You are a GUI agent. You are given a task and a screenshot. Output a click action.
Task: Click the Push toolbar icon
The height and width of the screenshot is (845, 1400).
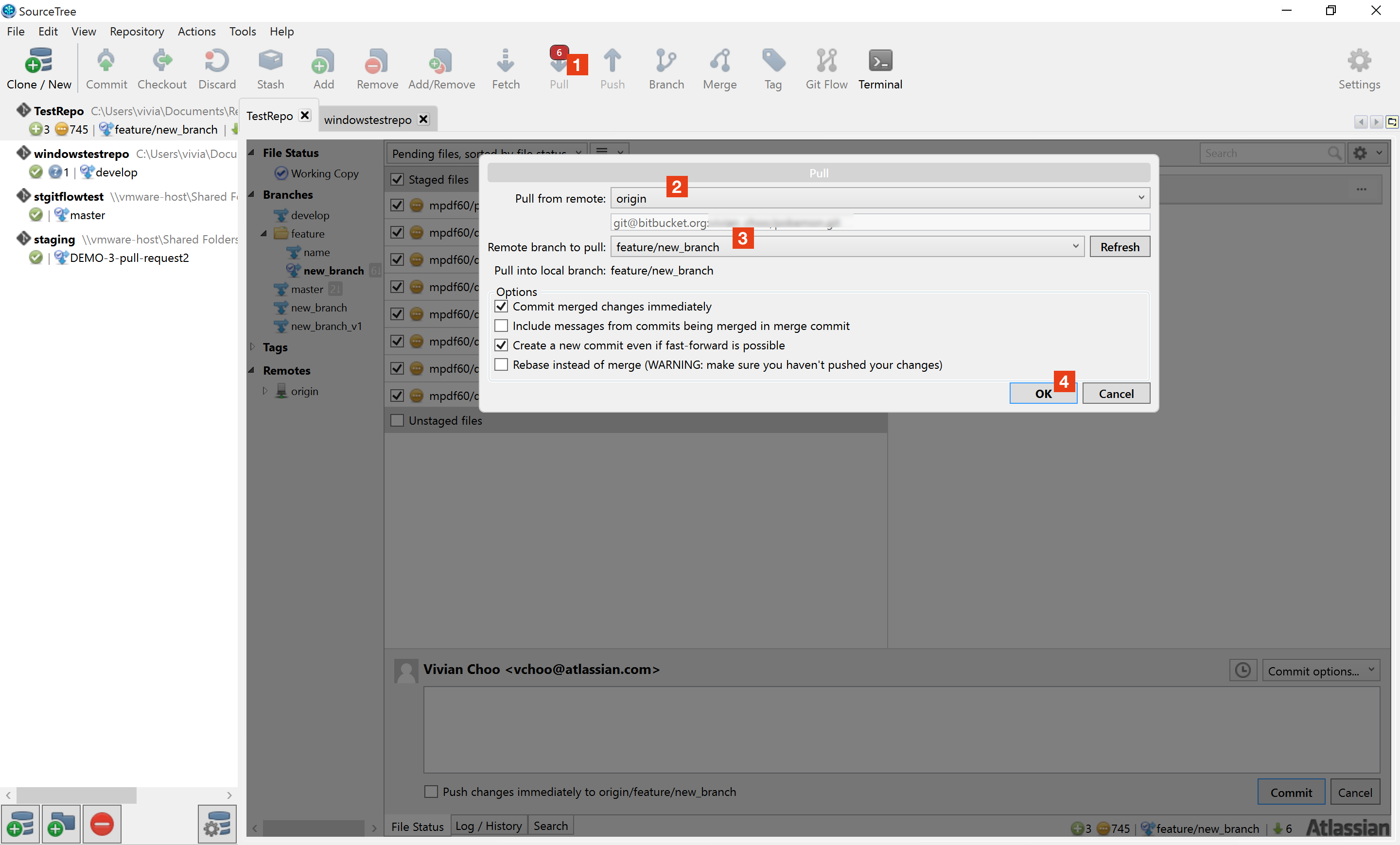(x=612, y=61)
